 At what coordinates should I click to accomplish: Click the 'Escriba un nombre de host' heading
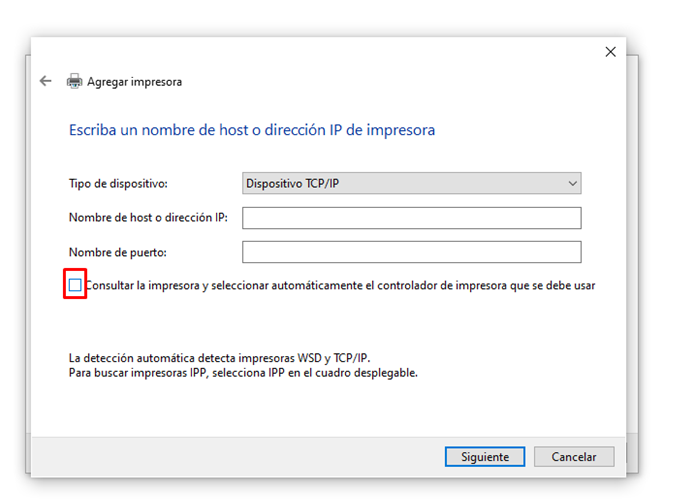pyautogui.click(x=251, y=130)
